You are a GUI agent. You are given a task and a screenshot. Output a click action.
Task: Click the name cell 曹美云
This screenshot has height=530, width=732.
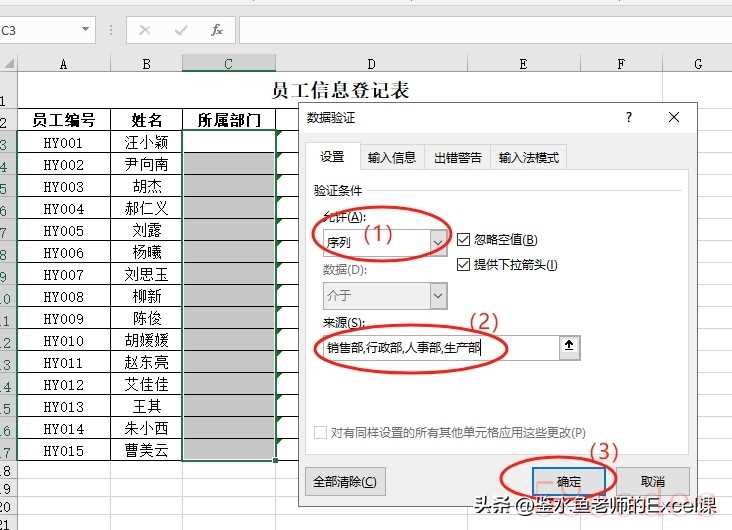[x=146, y=450]
